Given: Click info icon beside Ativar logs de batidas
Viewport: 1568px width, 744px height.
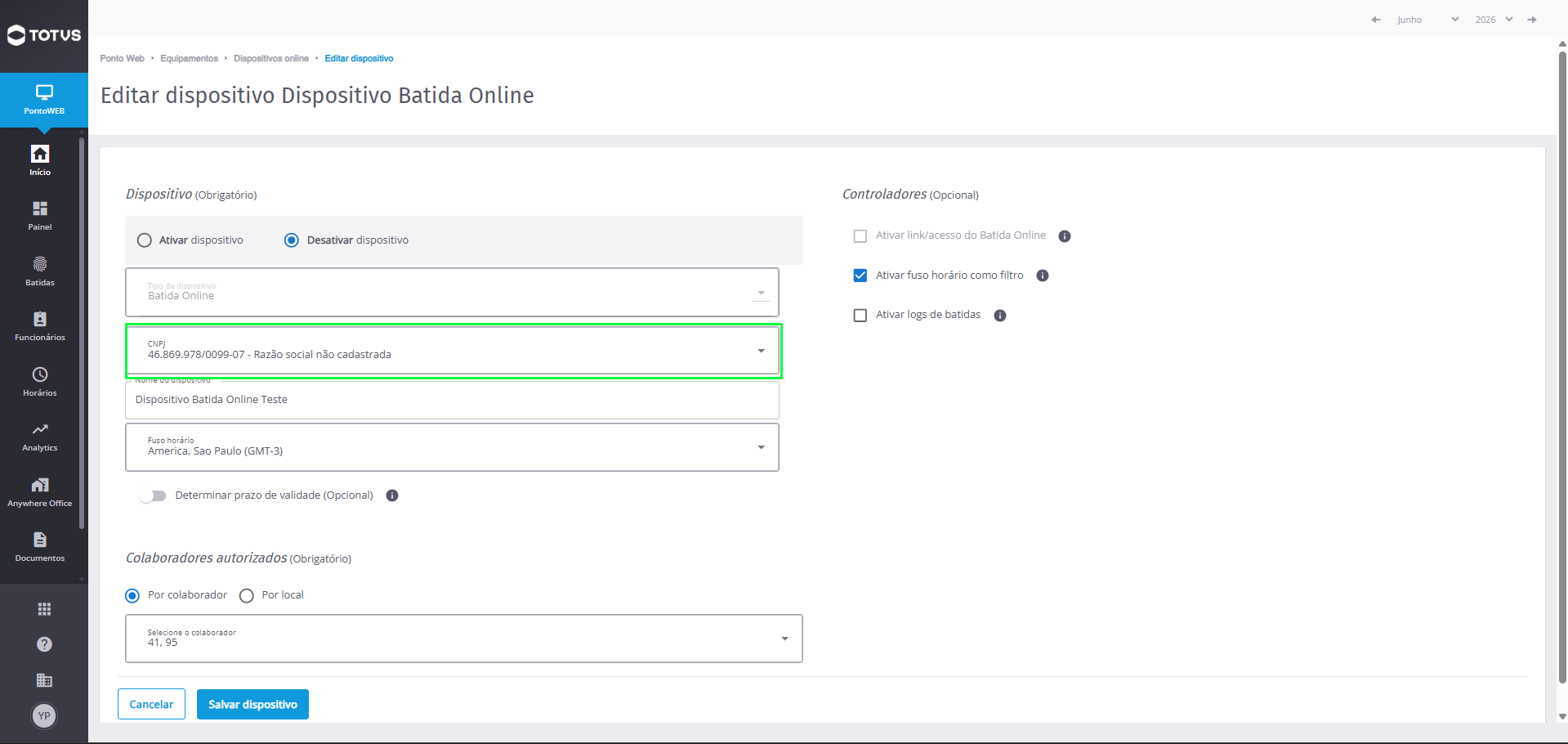Looking at the screenshot, I should 1000,316.
